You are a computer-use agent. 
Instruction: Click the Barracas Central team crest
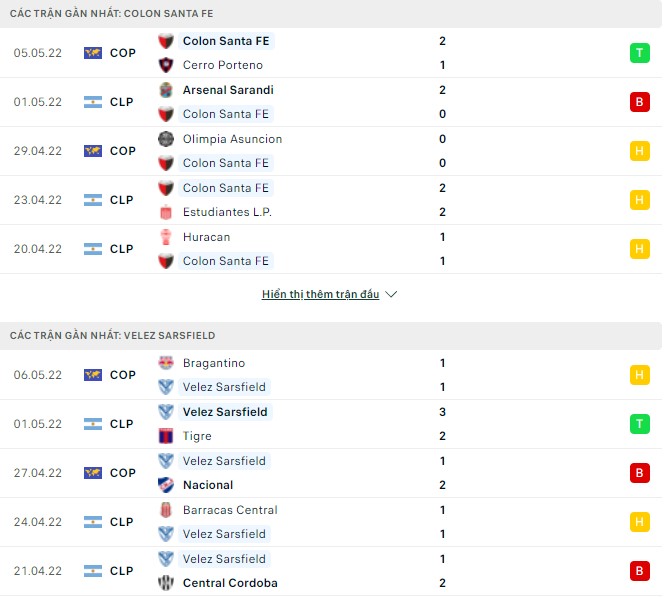[166, 510]
